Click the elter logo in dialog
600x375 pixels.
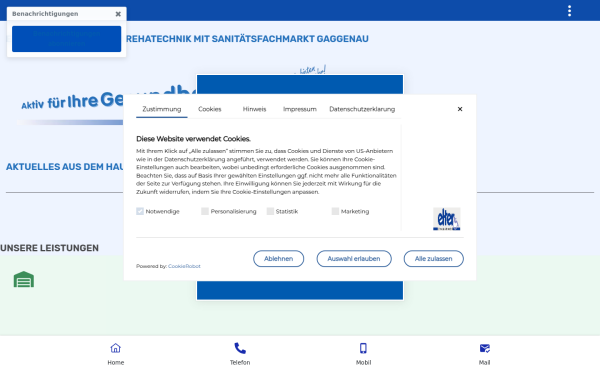[x=447, y=219]
